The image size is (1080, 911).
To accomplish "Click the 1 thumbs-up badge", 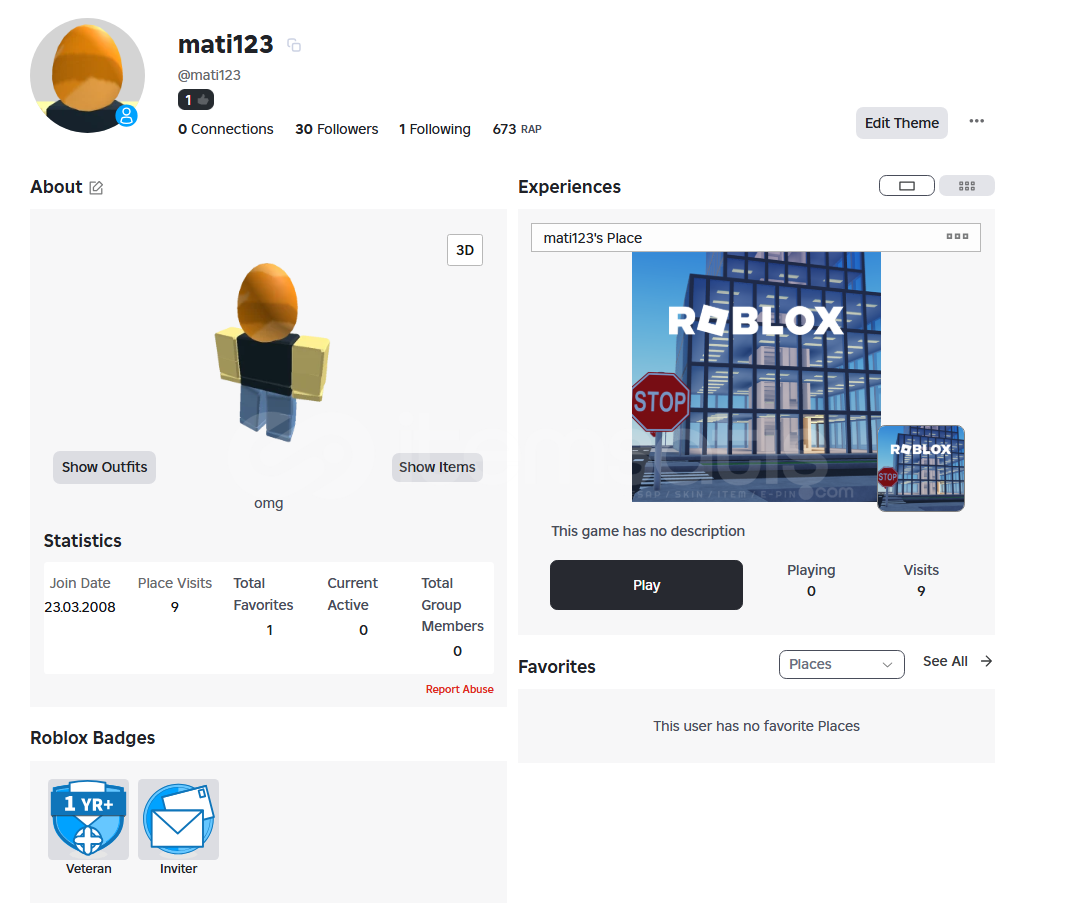I will (x=196, y=100).
